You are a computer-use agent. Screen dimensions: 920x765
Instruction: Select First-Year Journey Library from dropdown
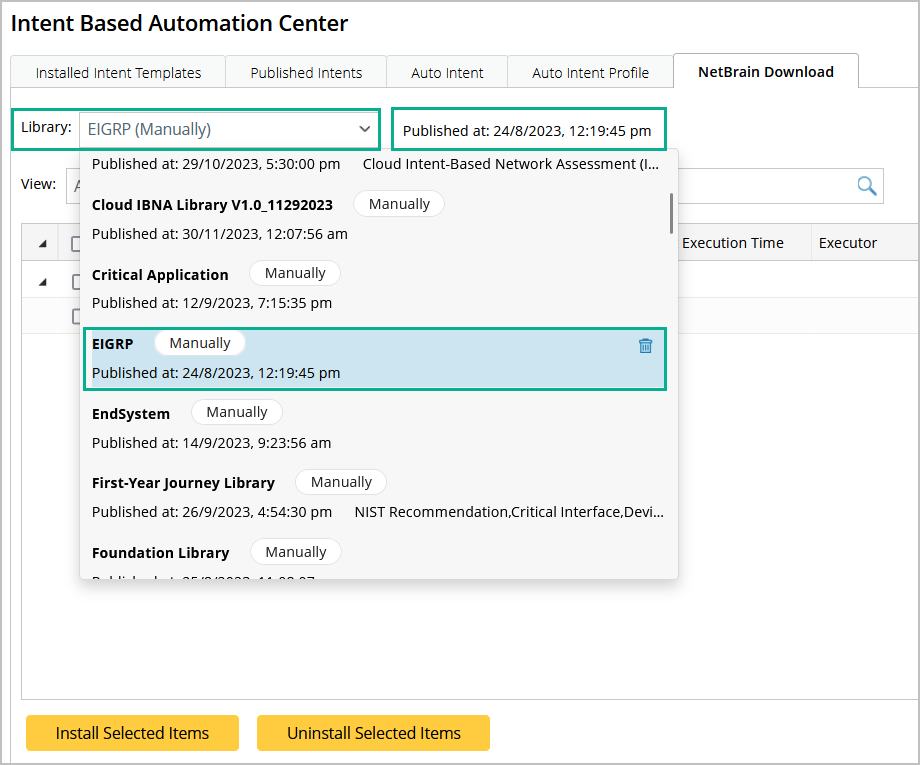(183, 482)
